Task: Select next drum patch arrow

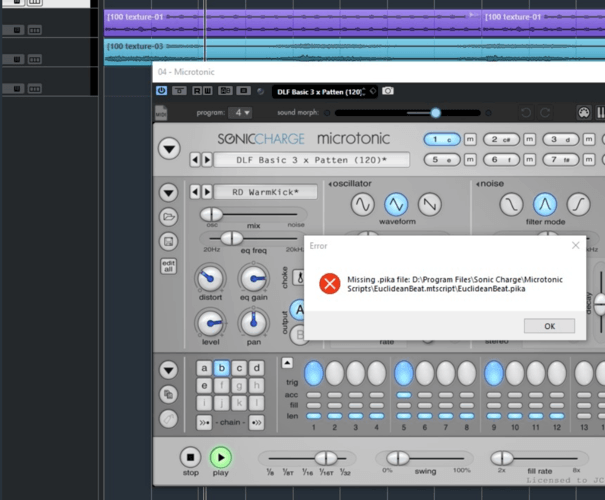Action: 207,192
